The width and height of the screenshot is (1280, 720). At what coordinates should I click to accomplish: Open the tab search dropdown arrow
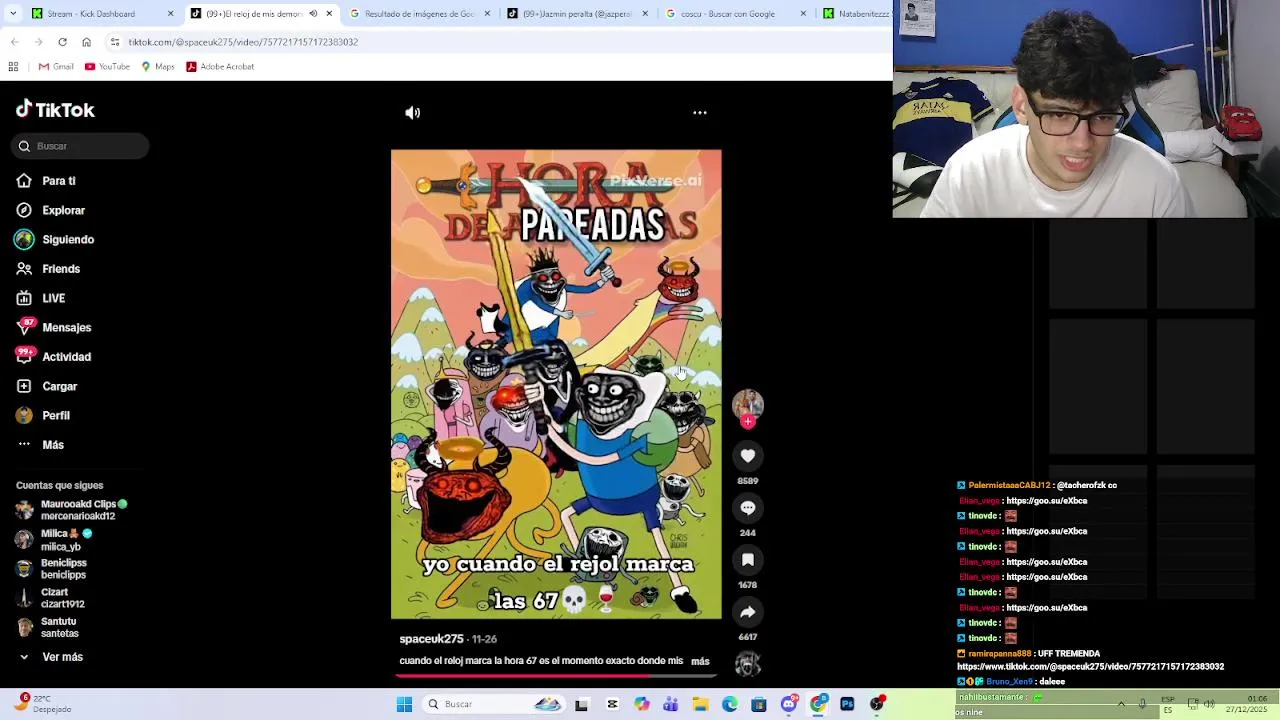click(11, 13)
